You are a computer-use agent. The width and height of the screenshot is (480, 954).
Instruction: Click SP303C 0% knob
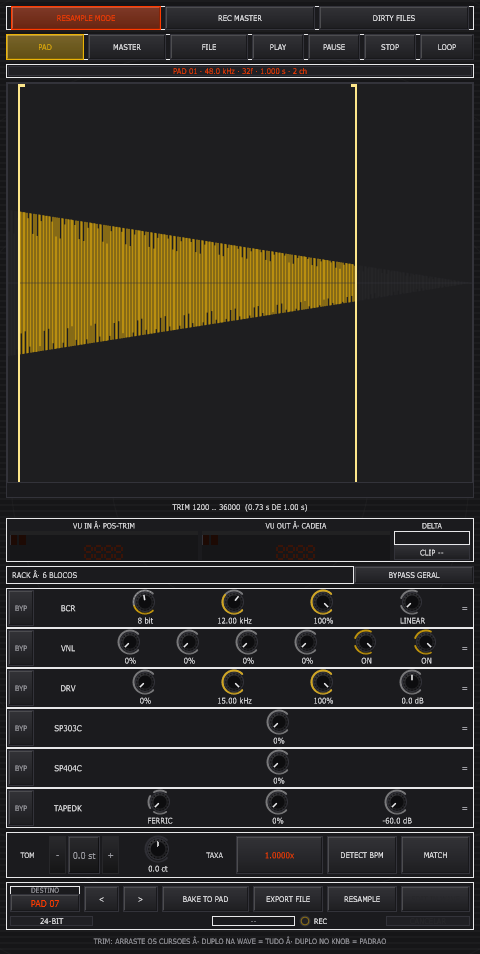click(278, 723)
